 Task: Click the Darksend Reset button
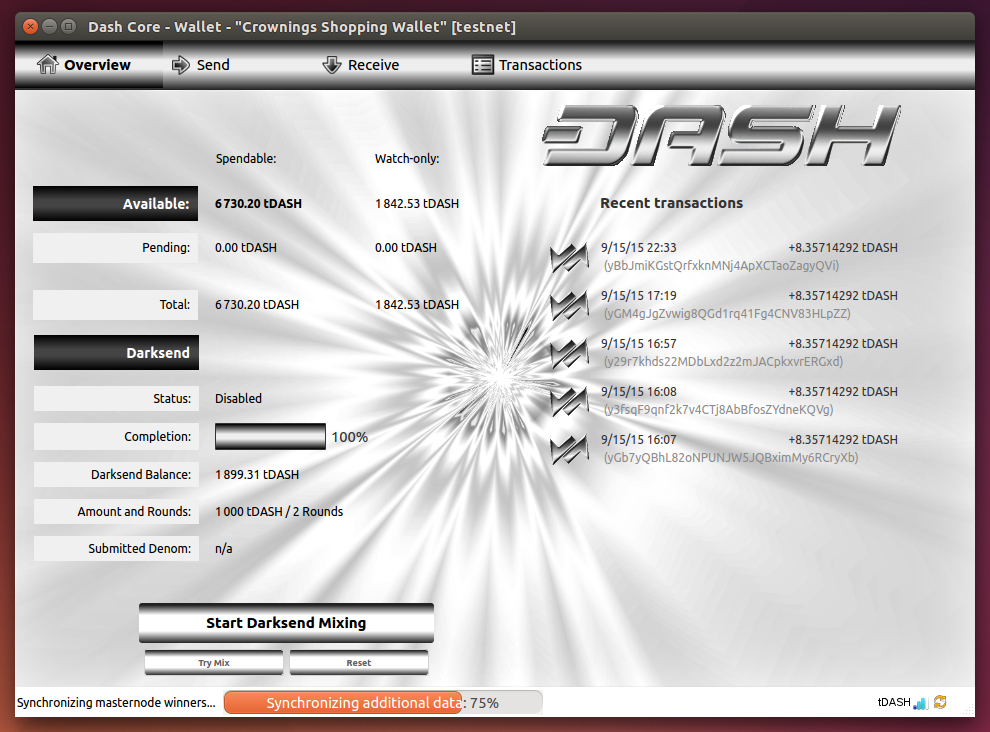click(x=359, y=663)
